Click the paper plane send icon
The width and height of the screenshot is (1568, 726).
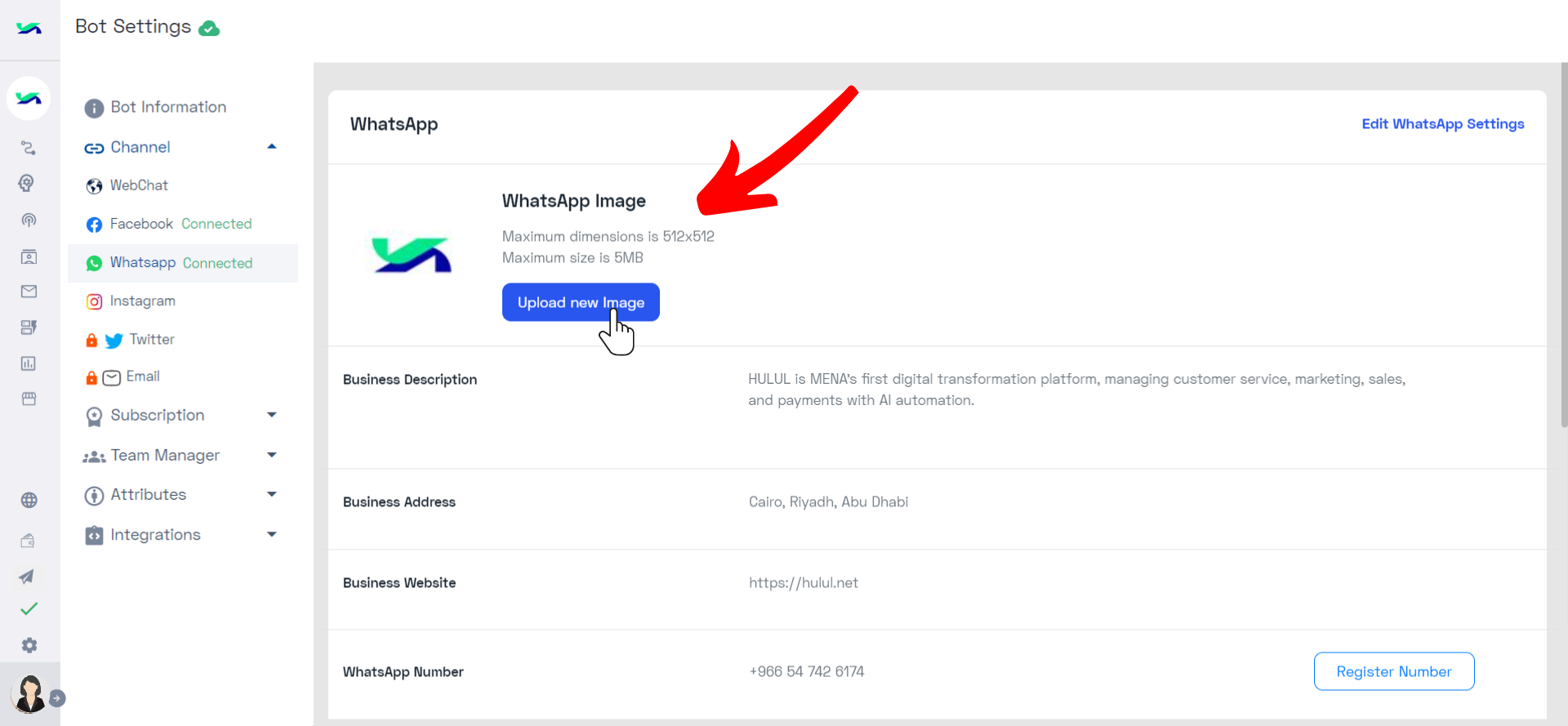(x=27, y=577)
